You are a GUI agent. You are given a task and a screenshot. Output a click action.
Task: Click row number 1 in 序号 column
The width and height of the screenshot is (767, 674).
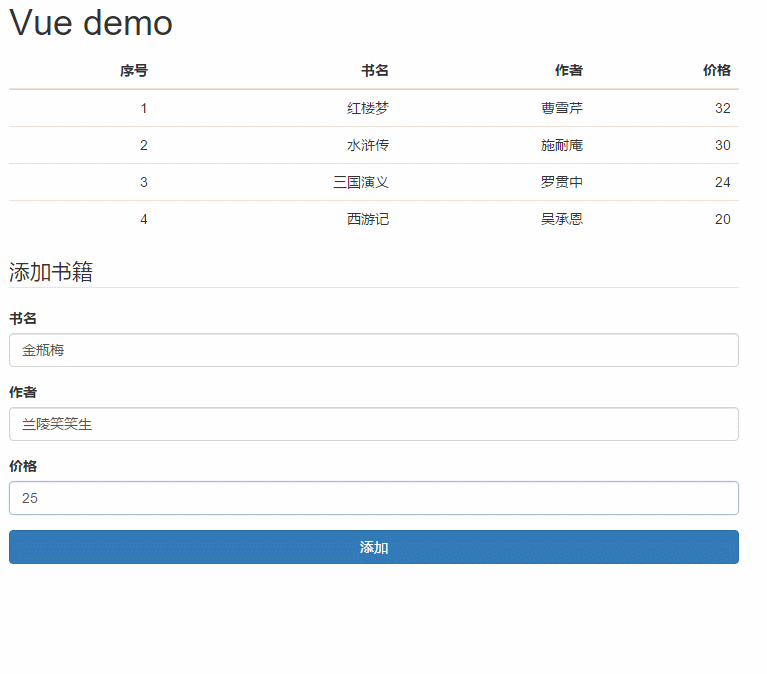[x=144, y=108]
